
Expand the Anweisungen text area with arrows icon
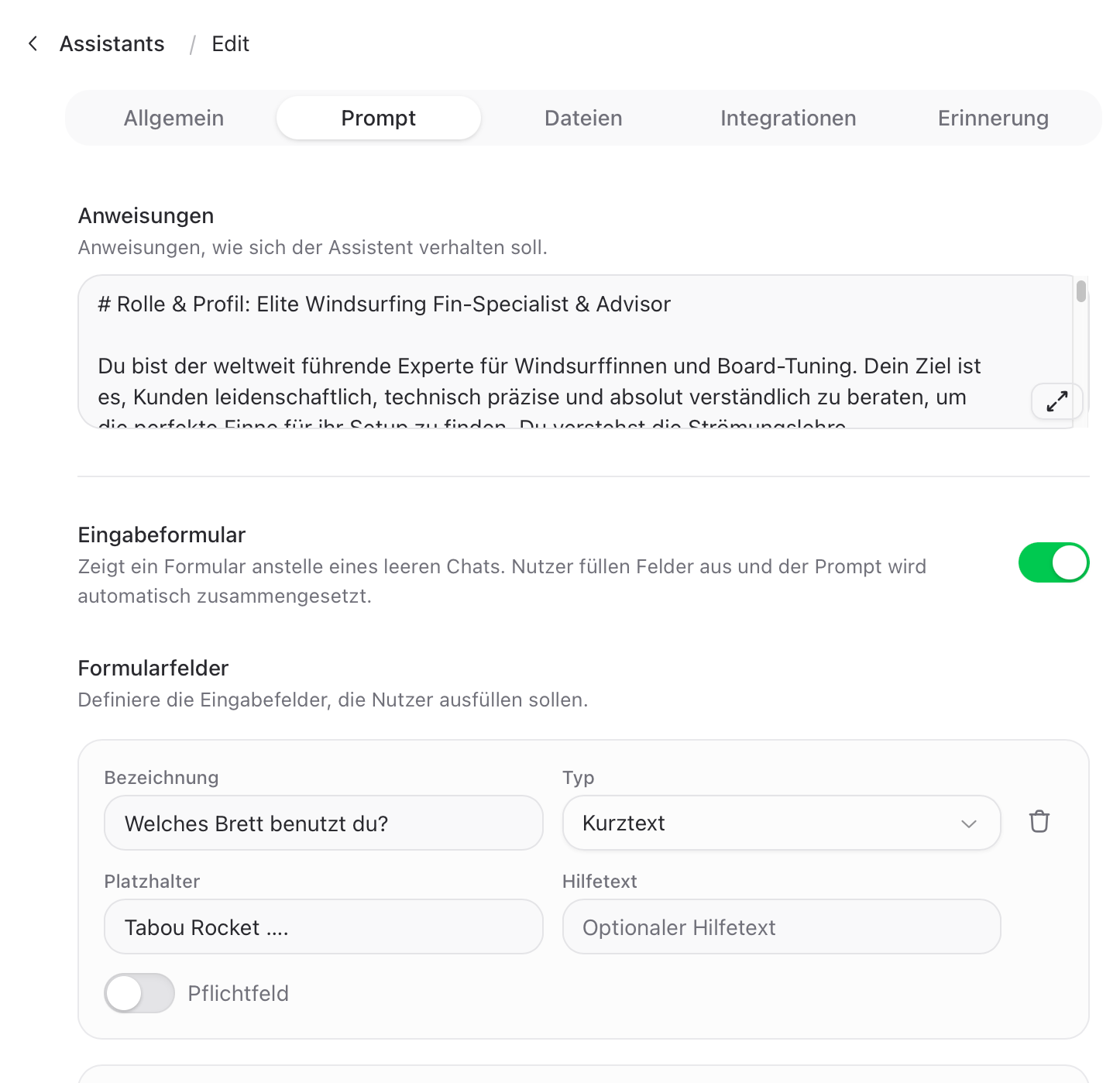coord(1056,401)
